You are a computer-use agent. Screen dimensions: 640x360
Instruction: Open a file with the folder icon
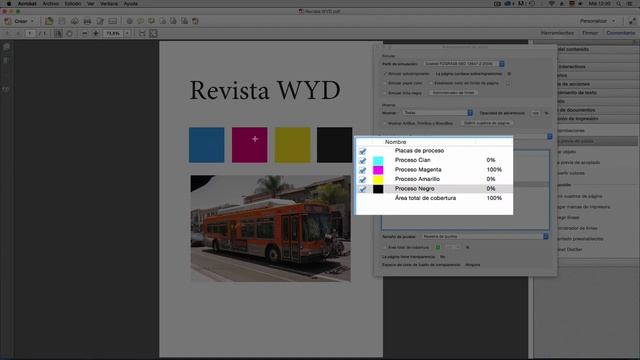tap(49, 21)
